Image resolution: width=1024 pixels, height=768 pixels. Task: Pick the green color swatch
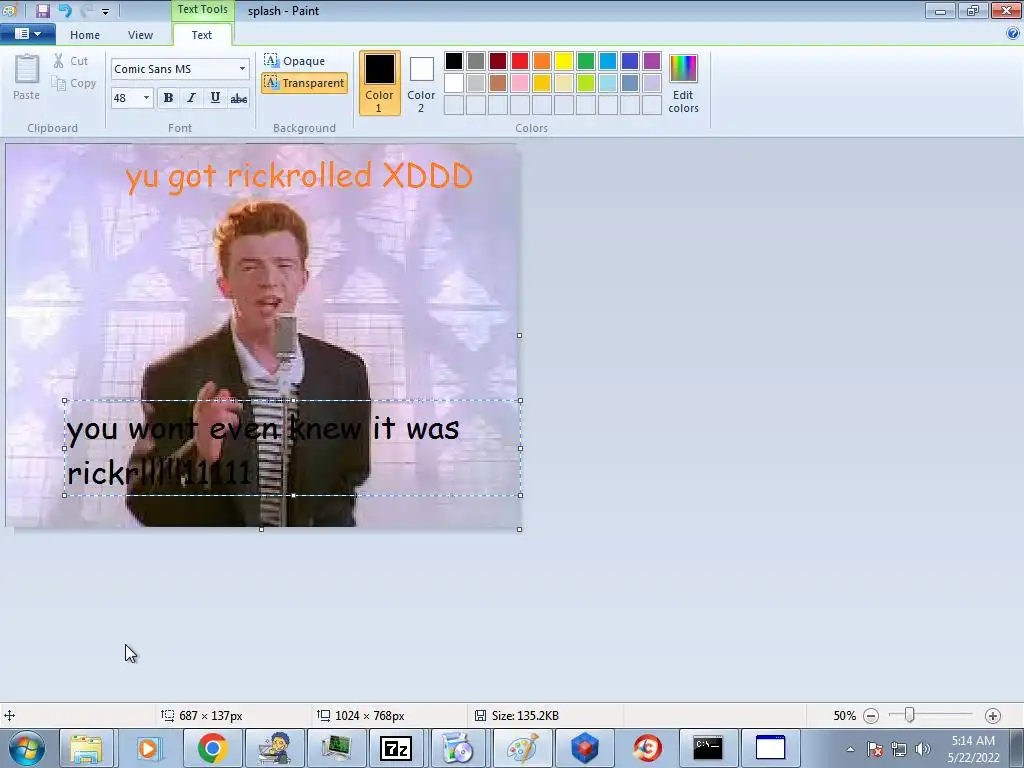pos(586,61)
